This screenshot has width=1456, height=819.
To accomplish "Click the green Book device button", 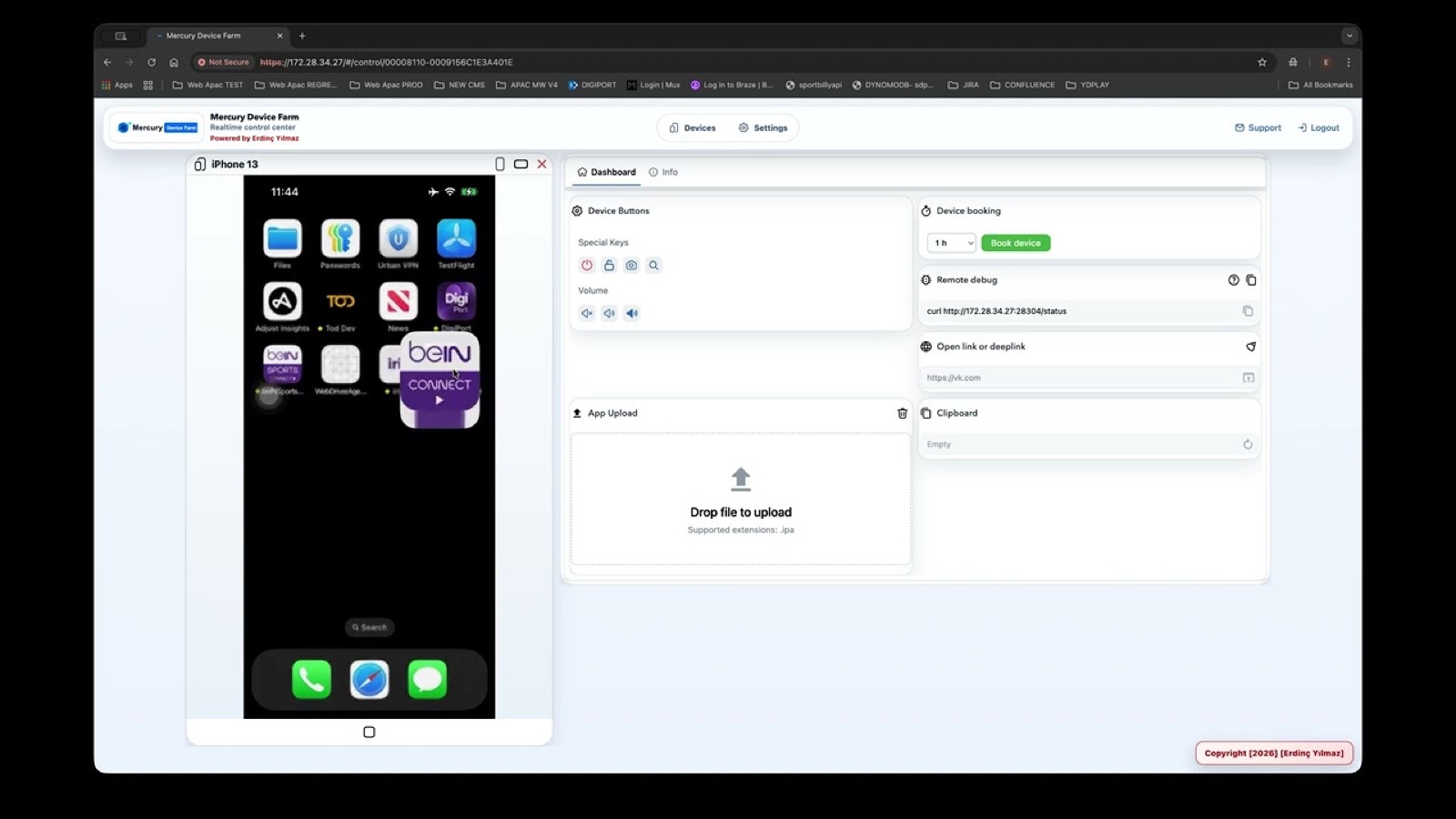I will 1016,243.
